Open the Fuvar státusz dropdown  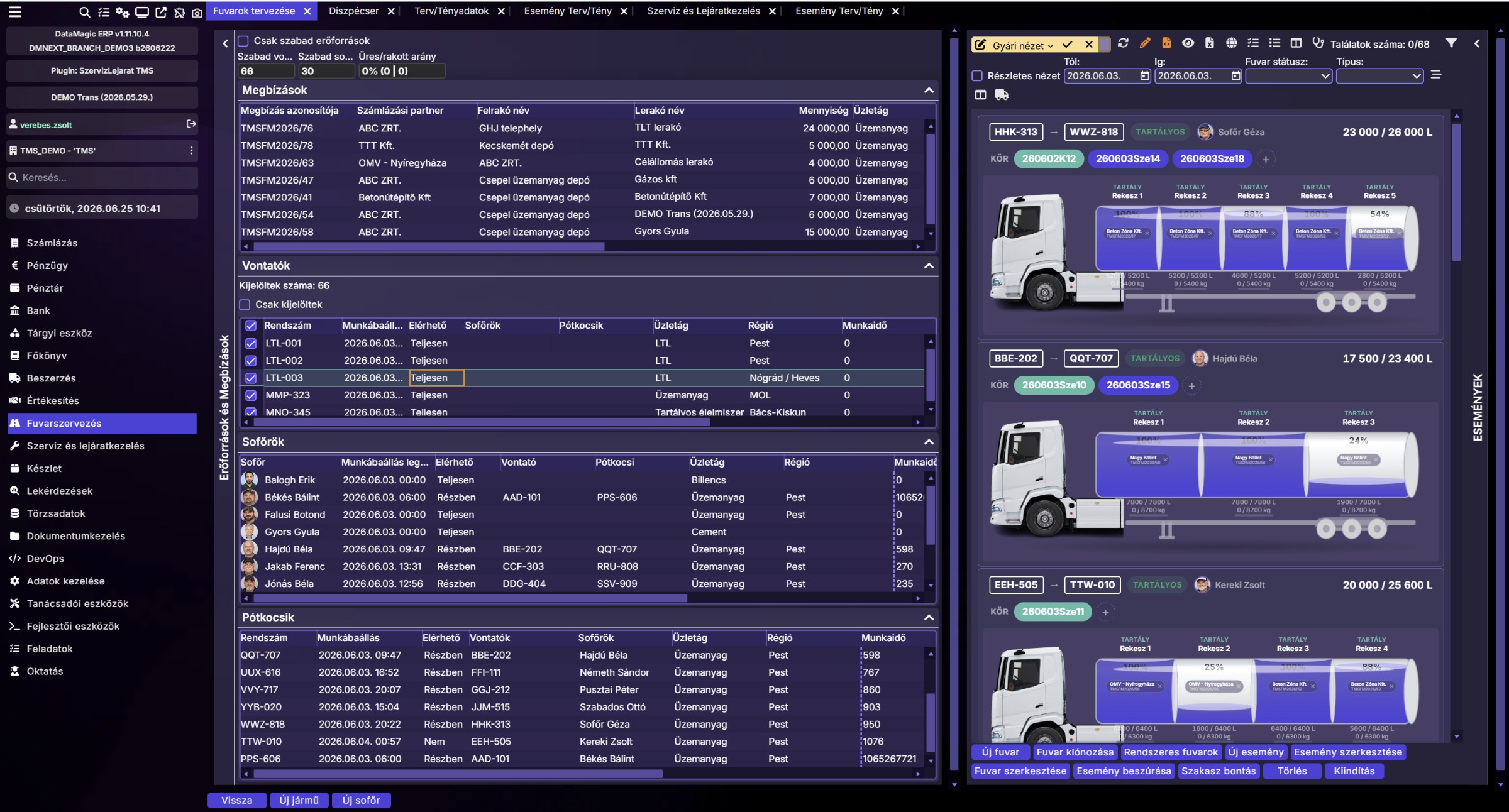(x=1288, y=76)
